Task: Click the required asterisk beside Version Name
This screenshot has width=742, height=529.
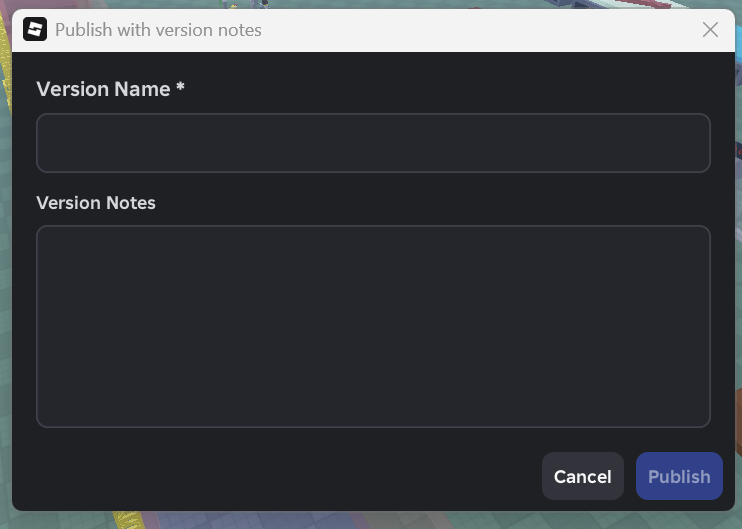Action: pyautogui.click(x=180, y=87)
